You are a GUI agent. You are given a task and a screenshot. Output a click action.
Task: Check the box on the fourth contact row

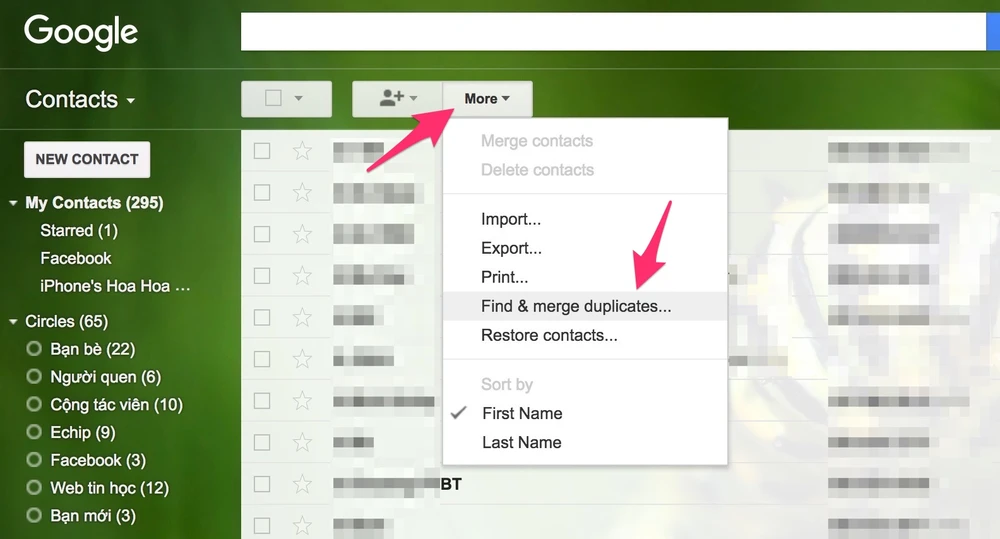(x=262, y=275)
